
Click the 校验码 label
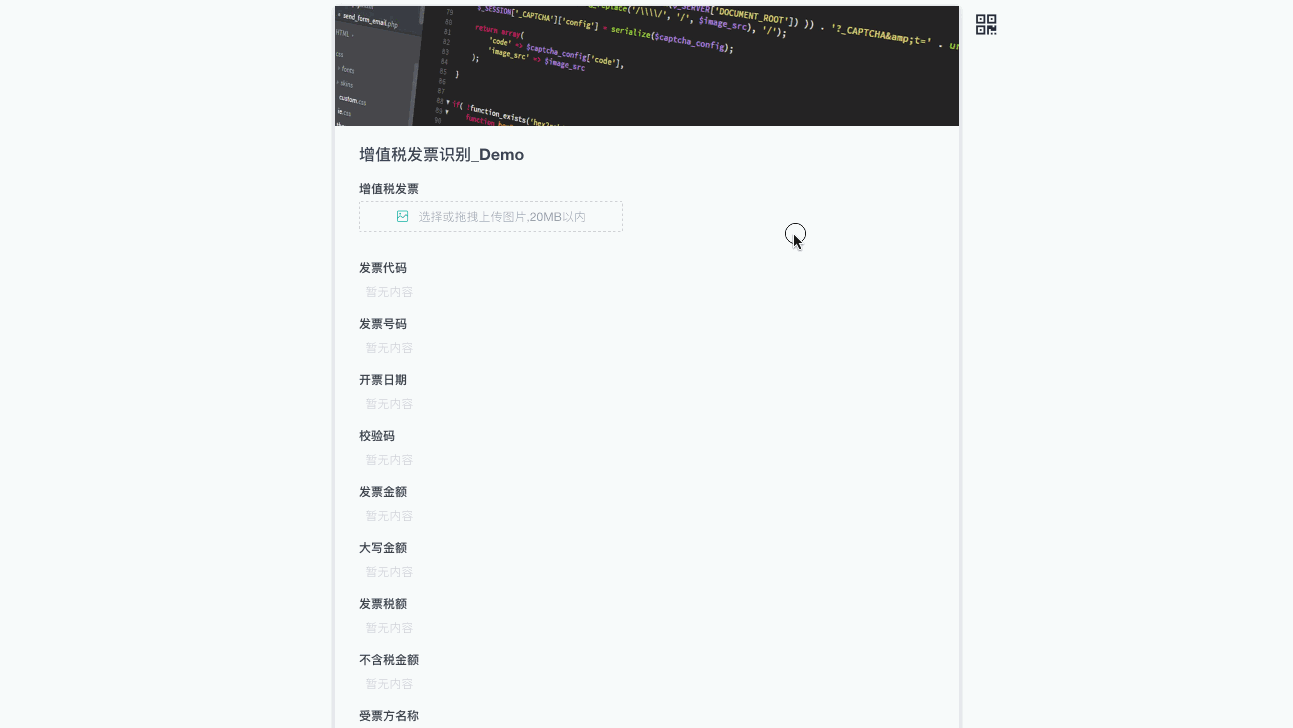[x=377, y=436]
